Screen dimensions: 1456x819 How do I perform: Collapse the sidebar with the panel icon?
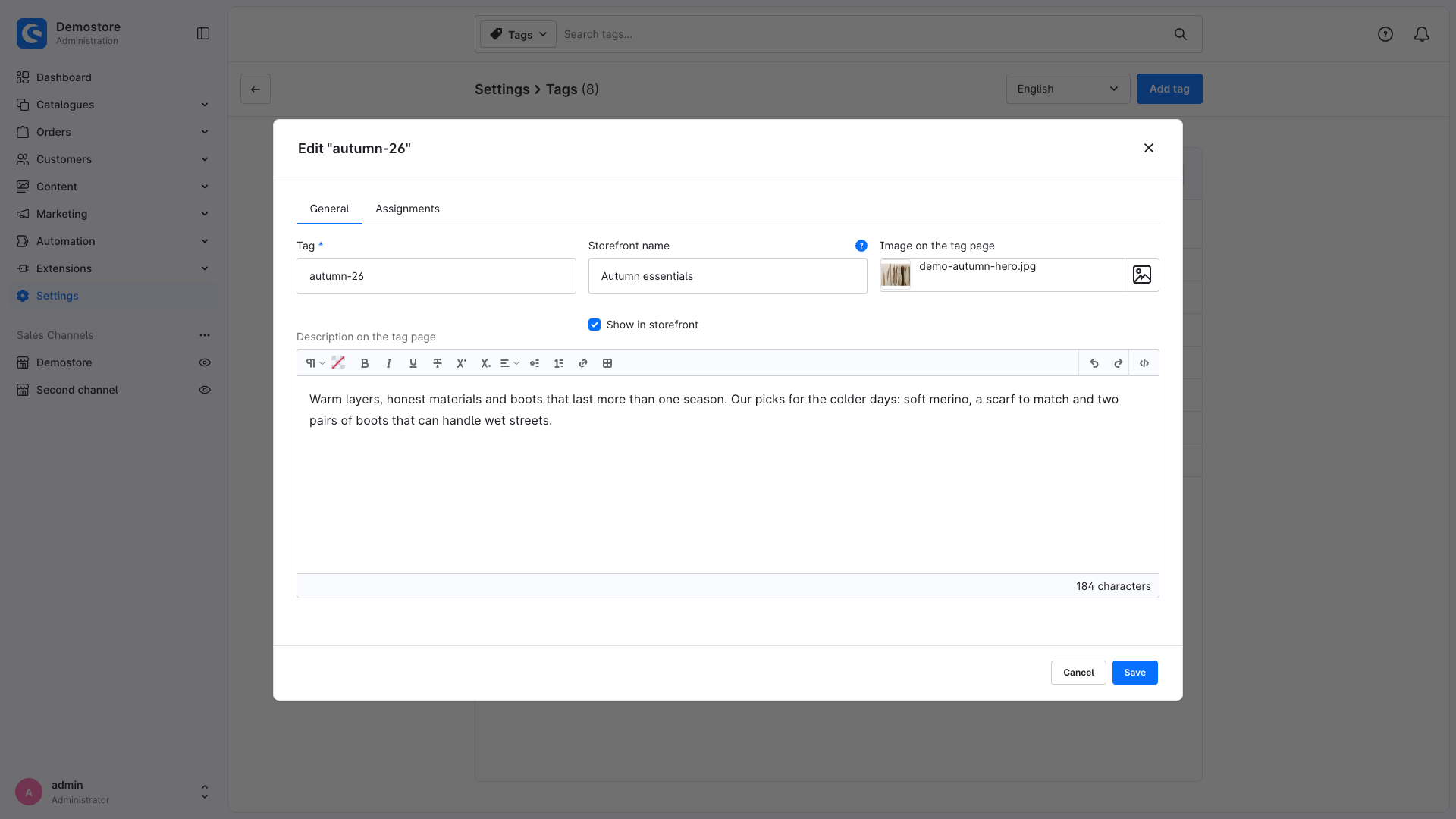203,33
